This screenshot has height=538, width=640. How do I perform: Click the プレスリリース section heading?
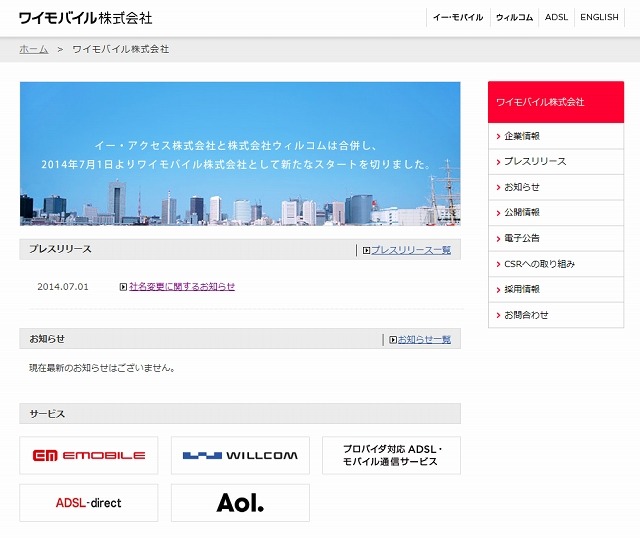pyautogui.click(x=60, y=249)
